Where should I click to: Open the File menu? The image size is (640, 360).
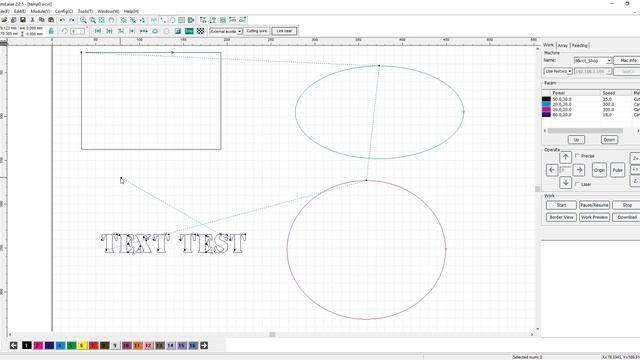pyautogui.click(x=4, y=11)
